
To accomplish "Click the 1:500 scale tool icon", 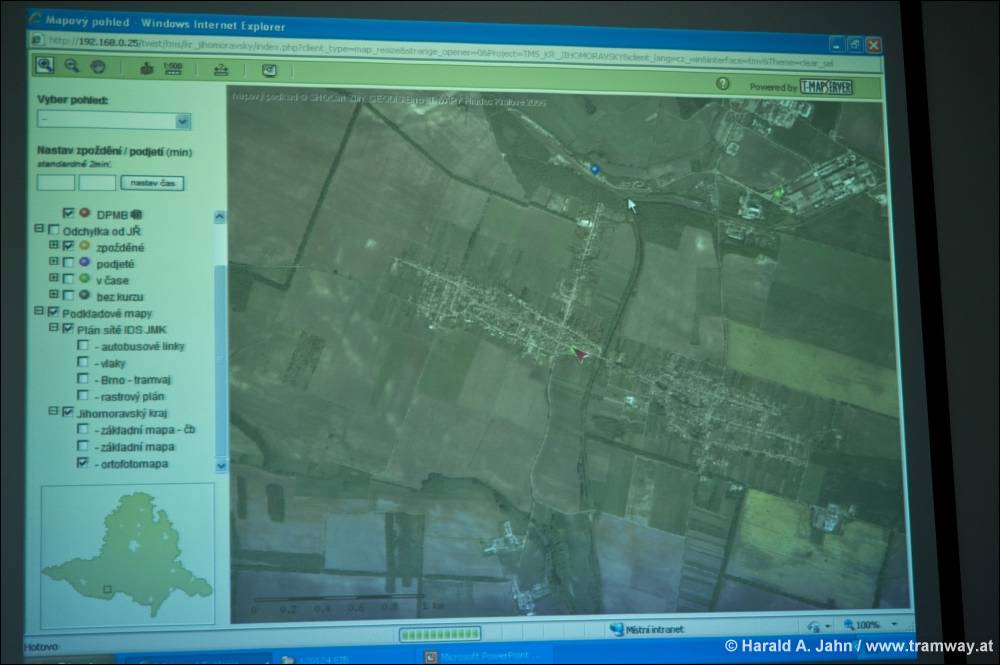I will pos(172,69).
